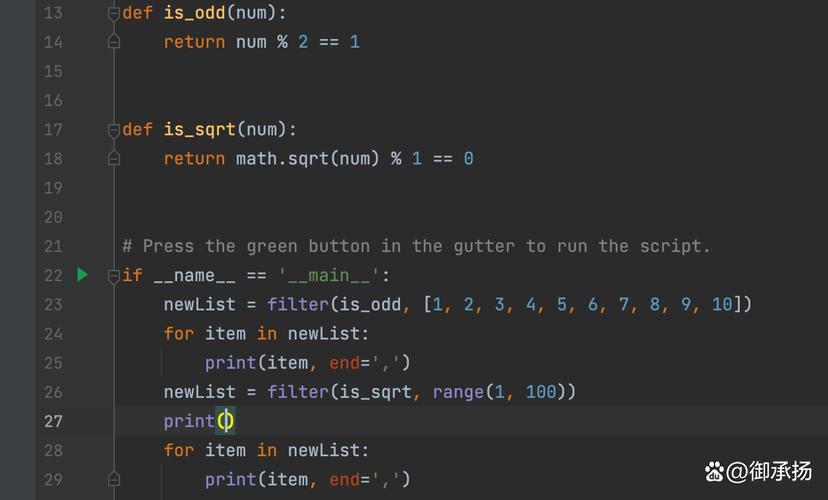Click 'is_odd' argument on line 23
The image size is (828, 500).
370,304
